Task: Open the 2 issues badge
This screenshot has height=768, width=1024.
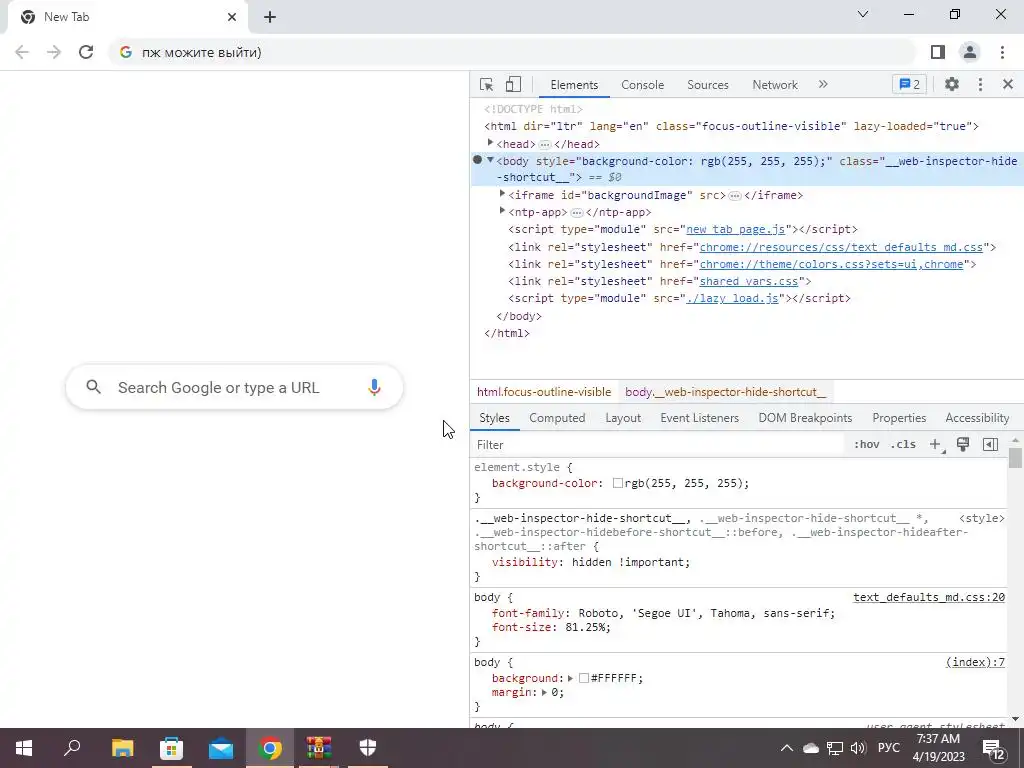Action: click(x=909, y=84)
